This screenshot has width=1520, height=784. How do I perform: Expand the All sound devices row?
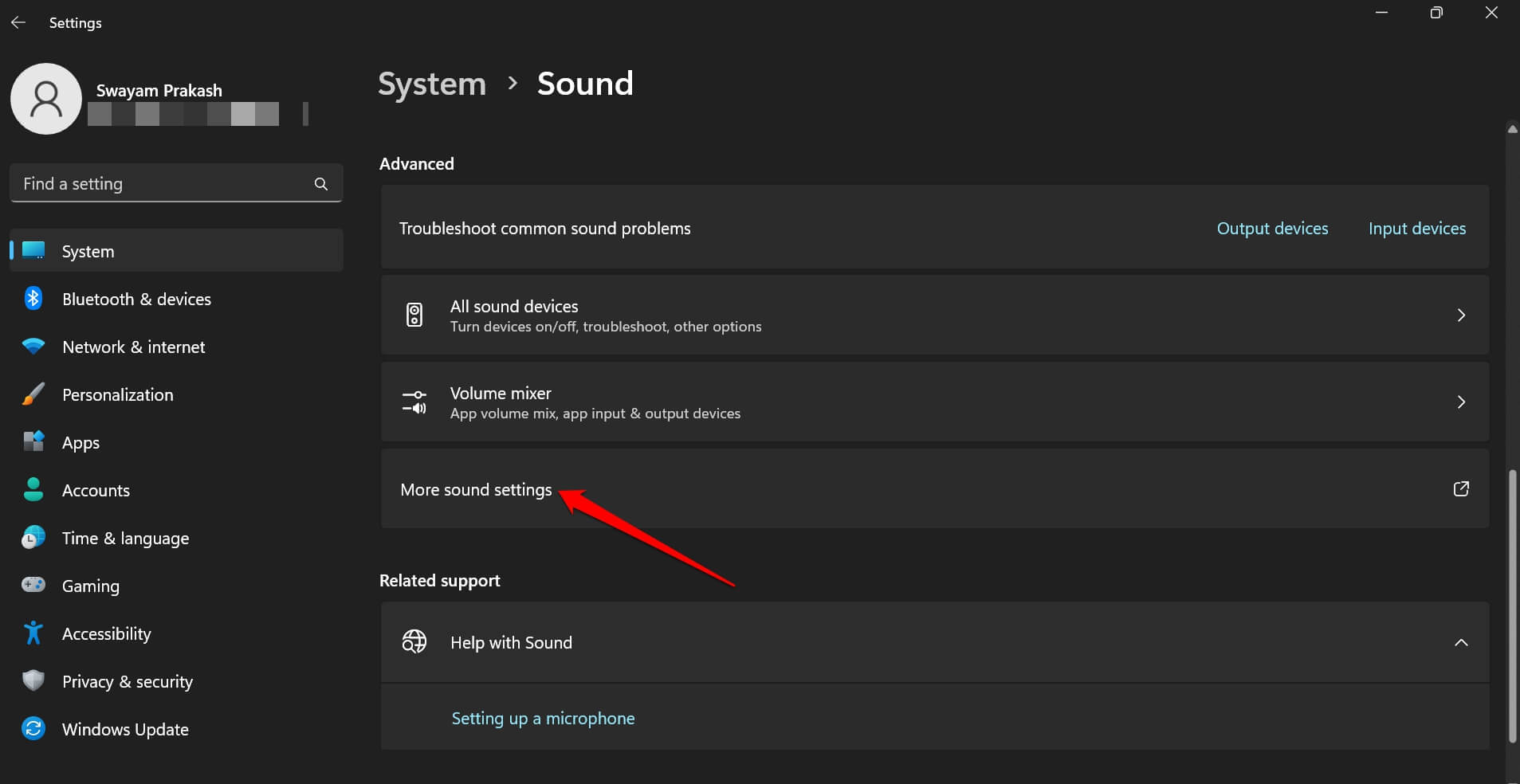1462,315
